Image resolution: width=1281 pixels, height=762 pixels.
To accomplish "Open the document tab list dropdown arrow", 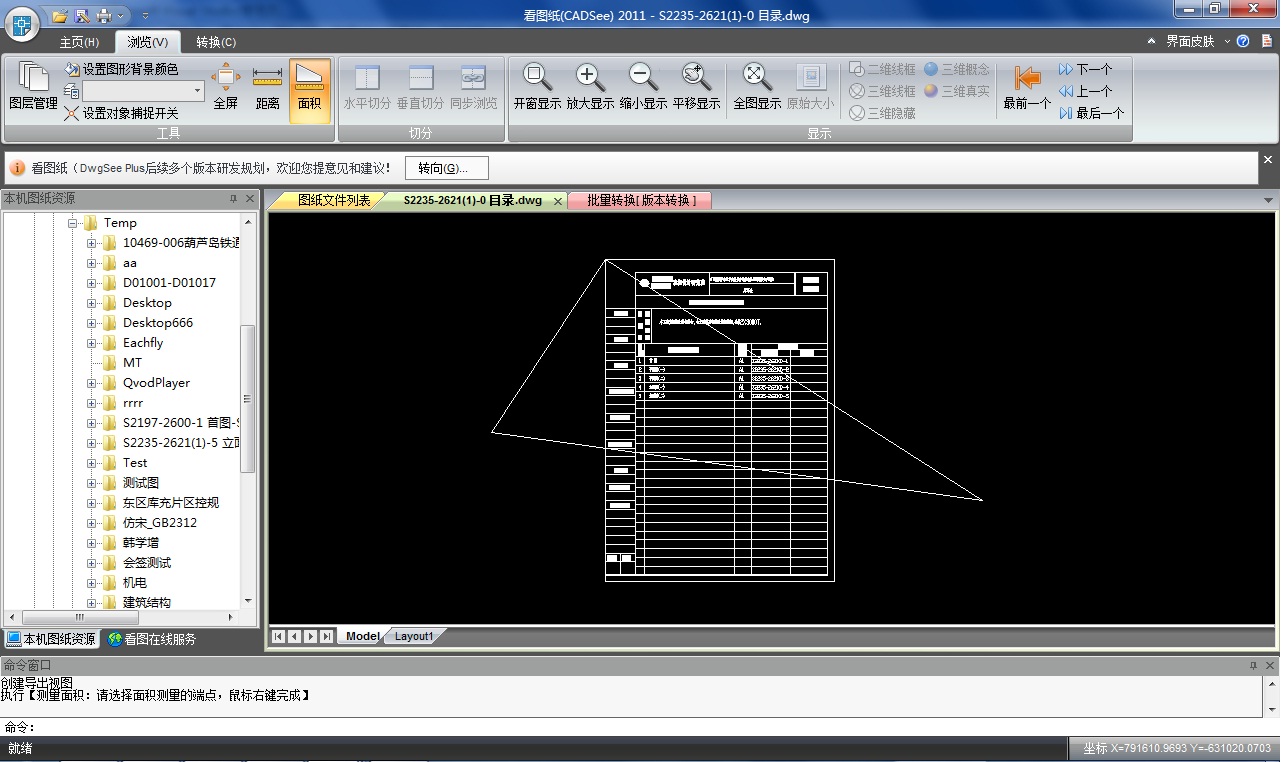I will (x=1269, y=201).
